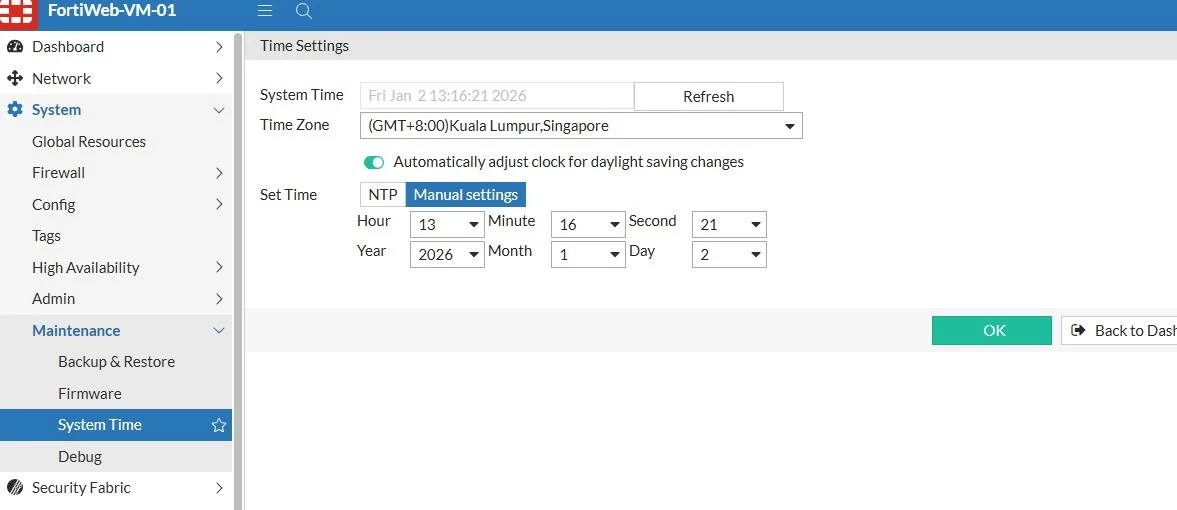This screenshot has height=510, width=1177.
Task: Click the Time Settings heading
Action: click(x=305, y=46)
